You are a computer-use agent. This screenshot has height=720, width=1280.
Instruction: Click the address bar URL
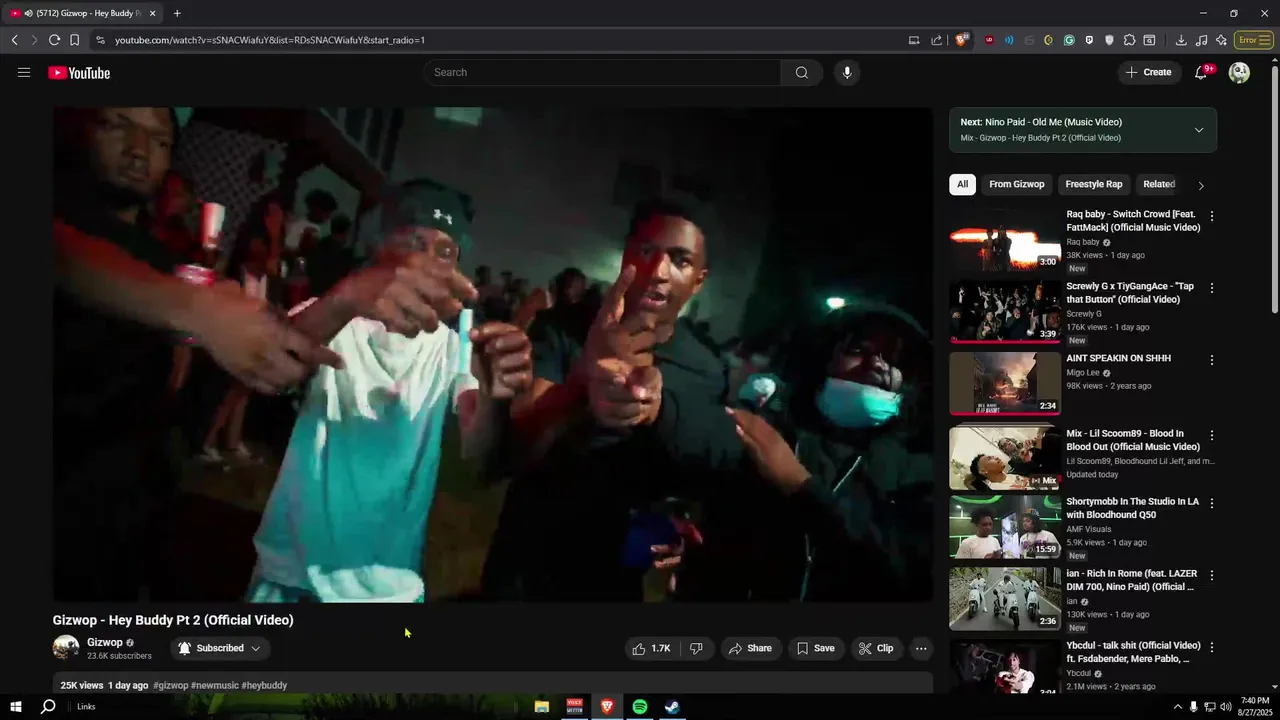[270, 40]
